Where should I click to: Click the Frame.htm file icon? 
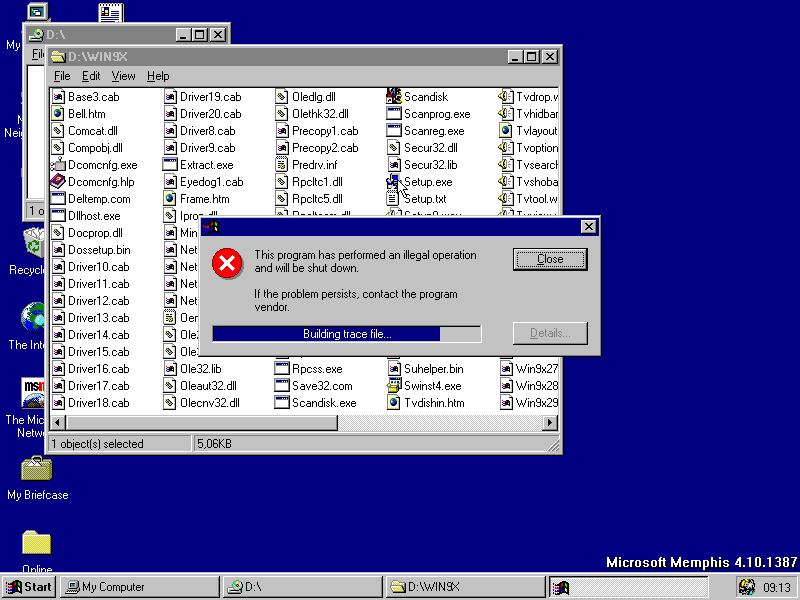click(x=170, y=199)
